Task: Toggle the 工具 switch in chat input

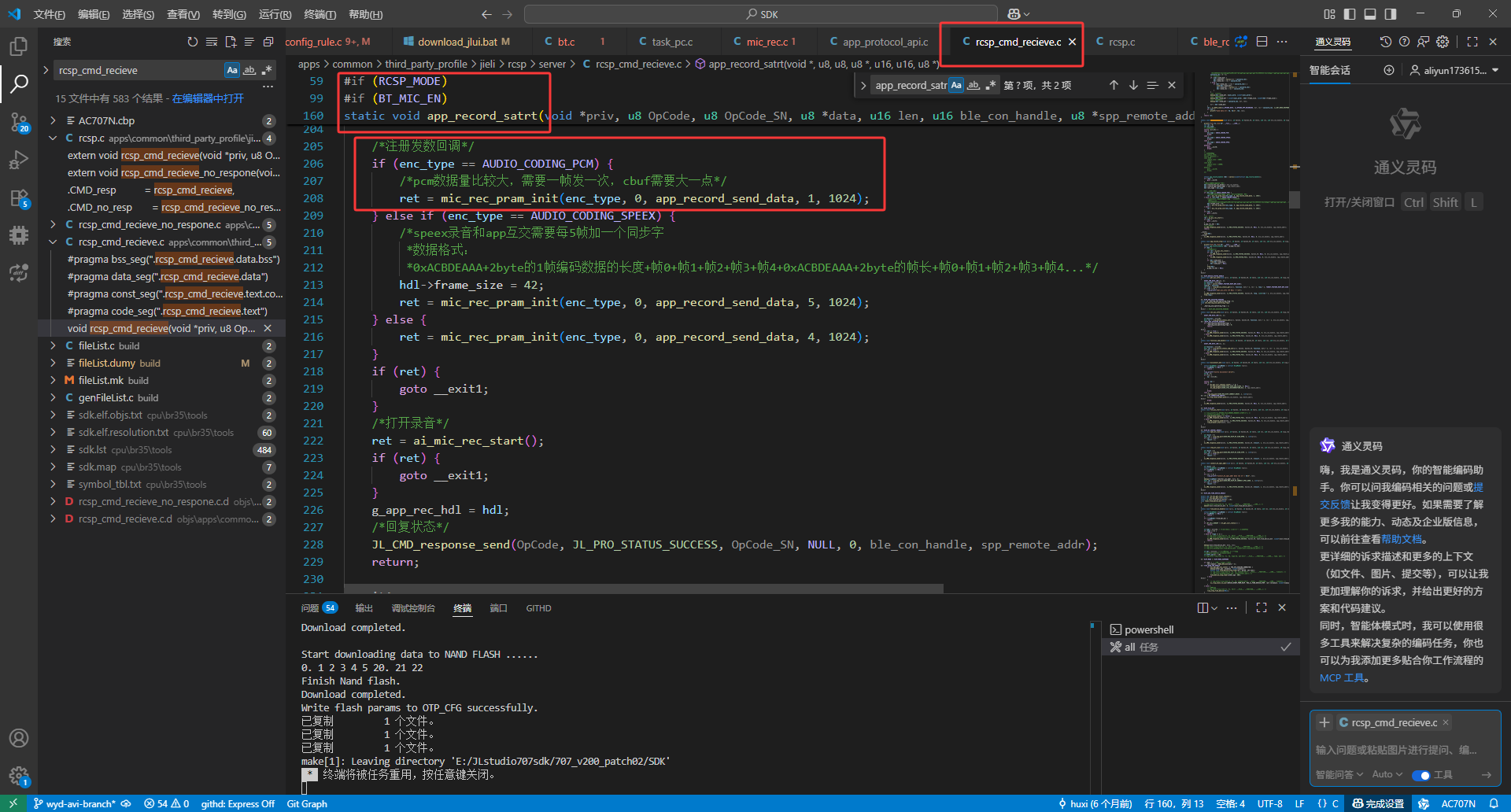Action: coord(1421,775)
